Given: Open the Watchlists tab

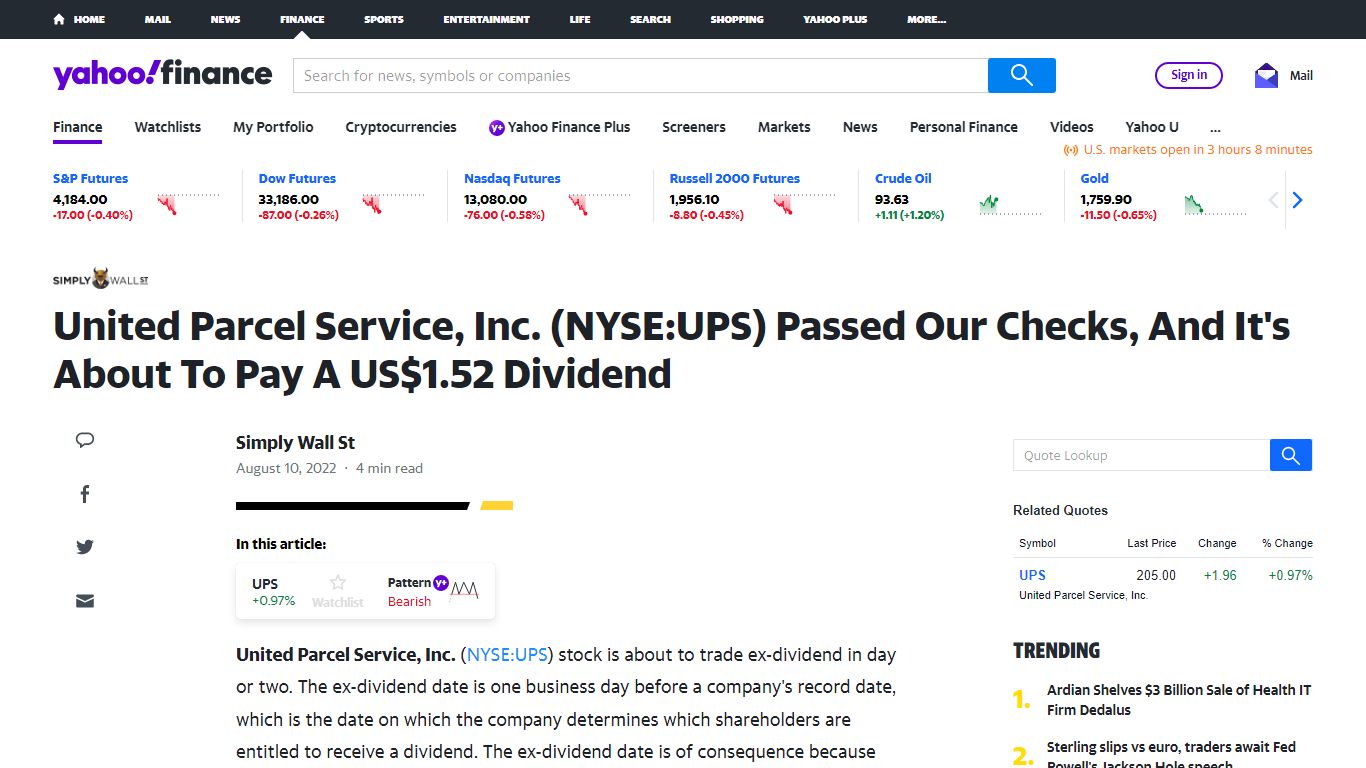Looking at the screenshot, I should pyautogui.click(x=168, y=127).
